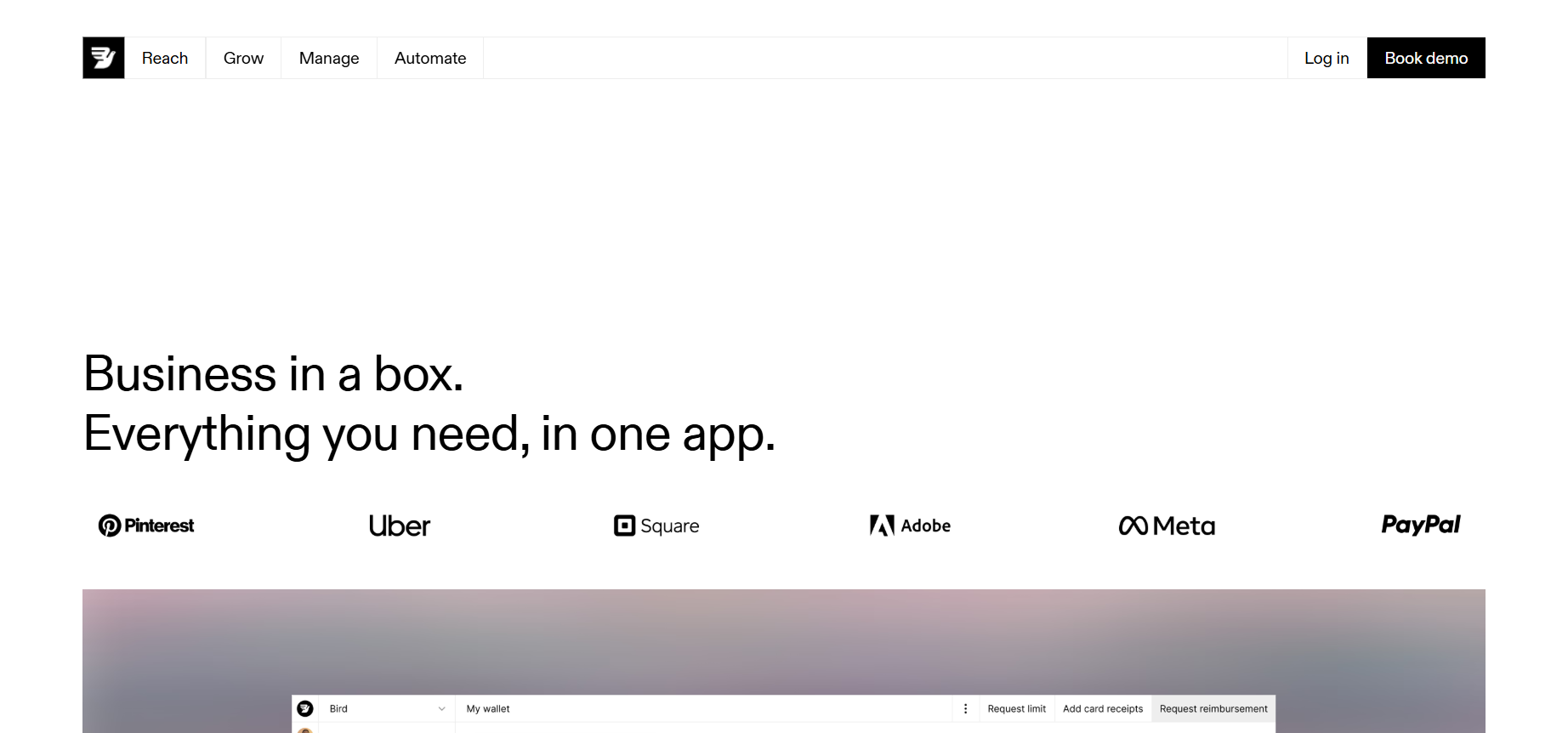1568x733 pixels.
Task: Click the Book demo button
Action: pos(1426,58)
